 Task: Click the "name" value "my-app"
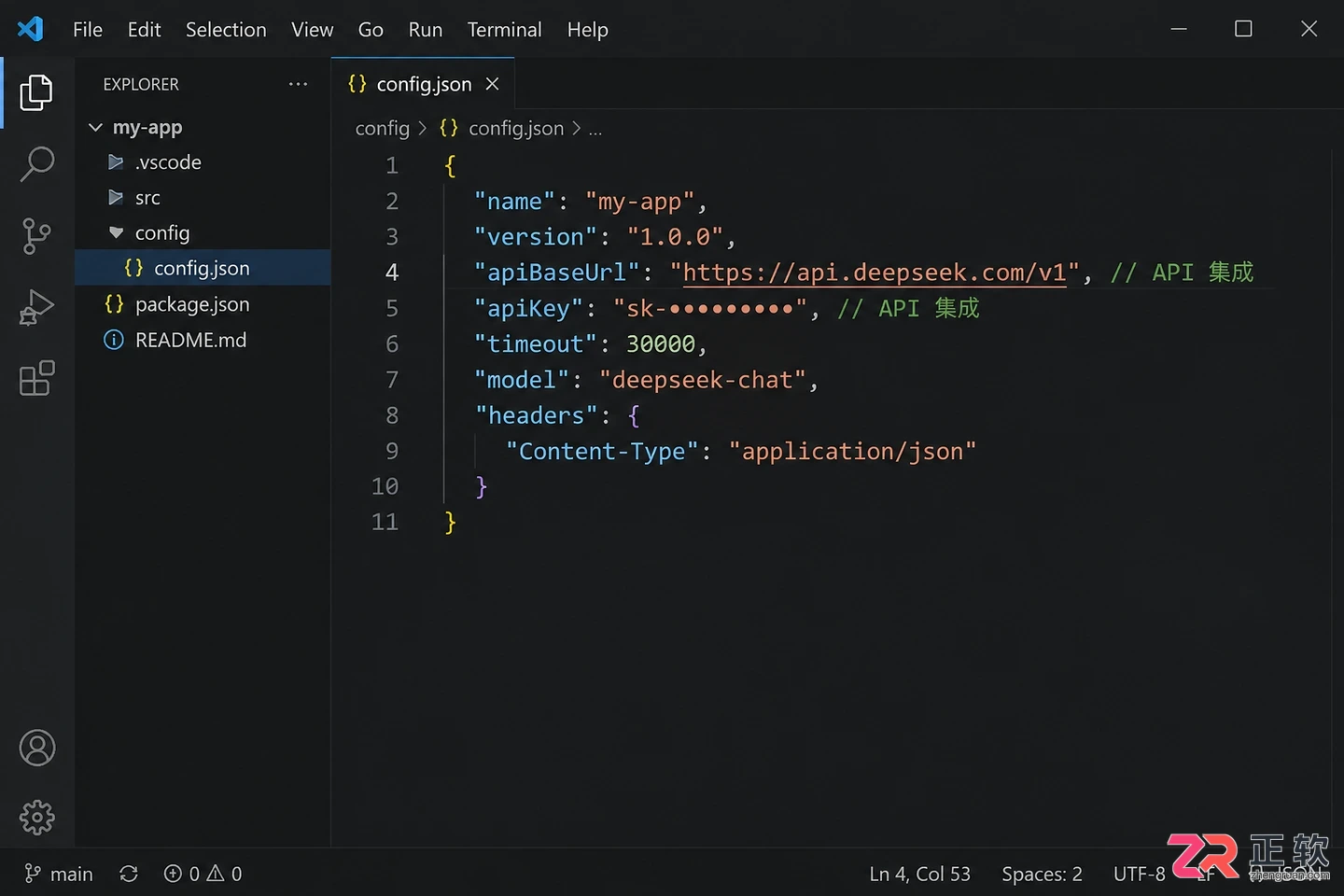[x=640, y=202]
